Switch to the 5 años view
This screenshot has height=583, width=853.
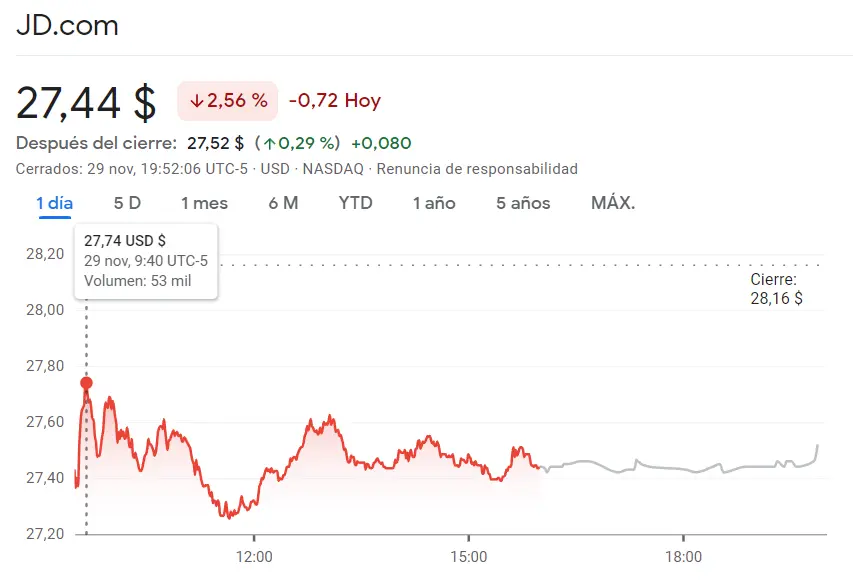pyautogui.click(x=521, y=203)
